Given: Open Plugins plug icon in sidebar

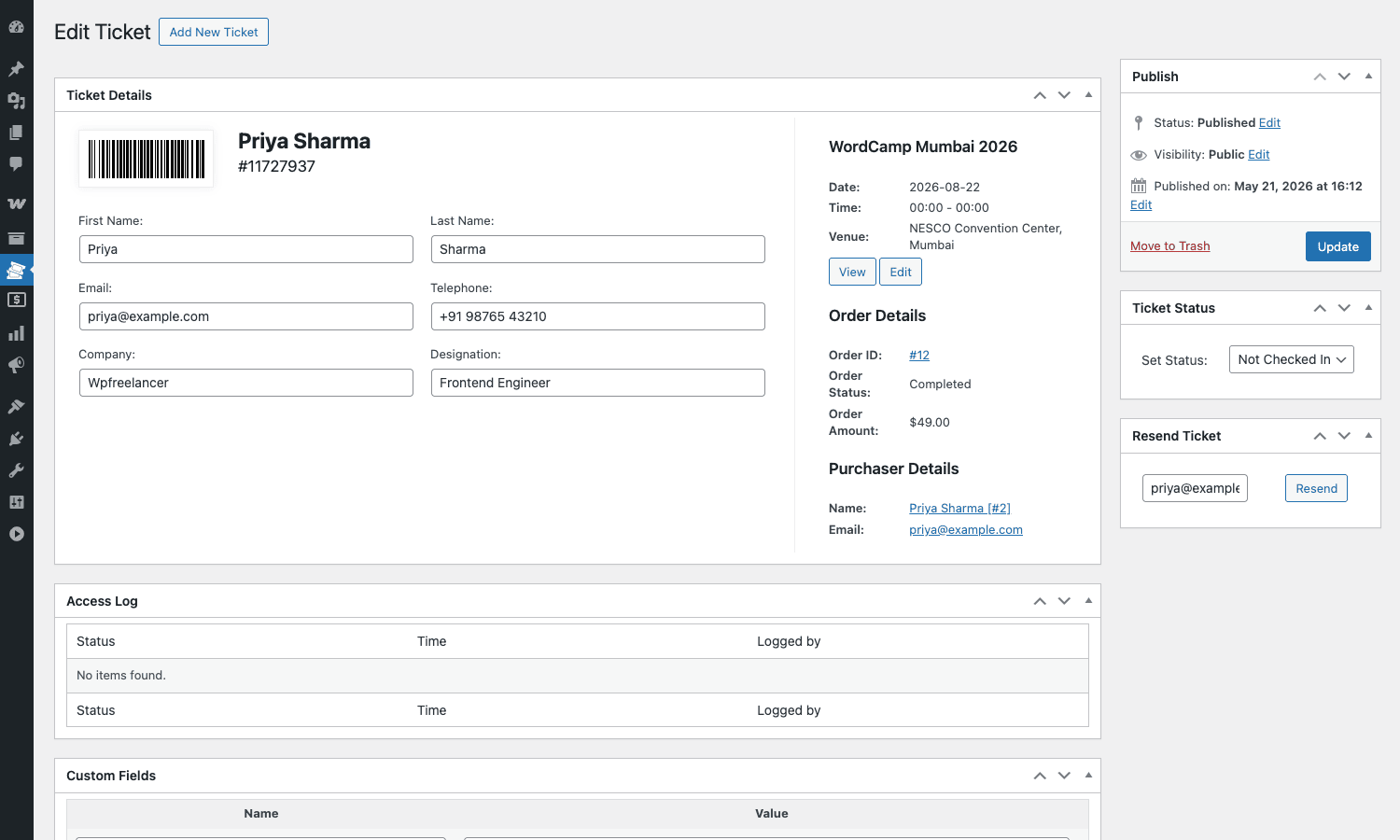Looking at the screenshot, I should (16, 438).
